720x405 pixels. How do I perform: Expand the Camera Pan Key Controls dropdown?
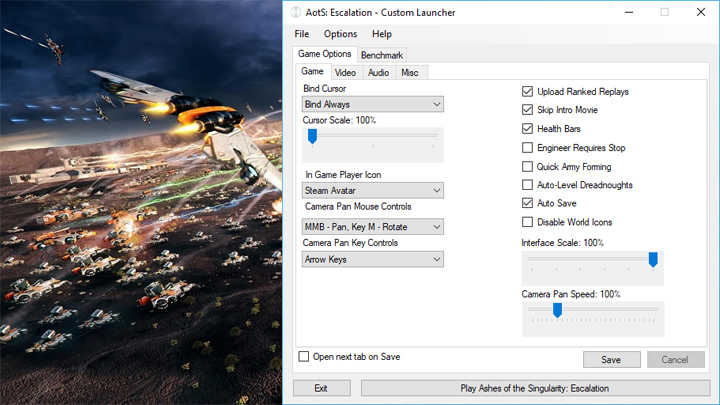(372, 259)
